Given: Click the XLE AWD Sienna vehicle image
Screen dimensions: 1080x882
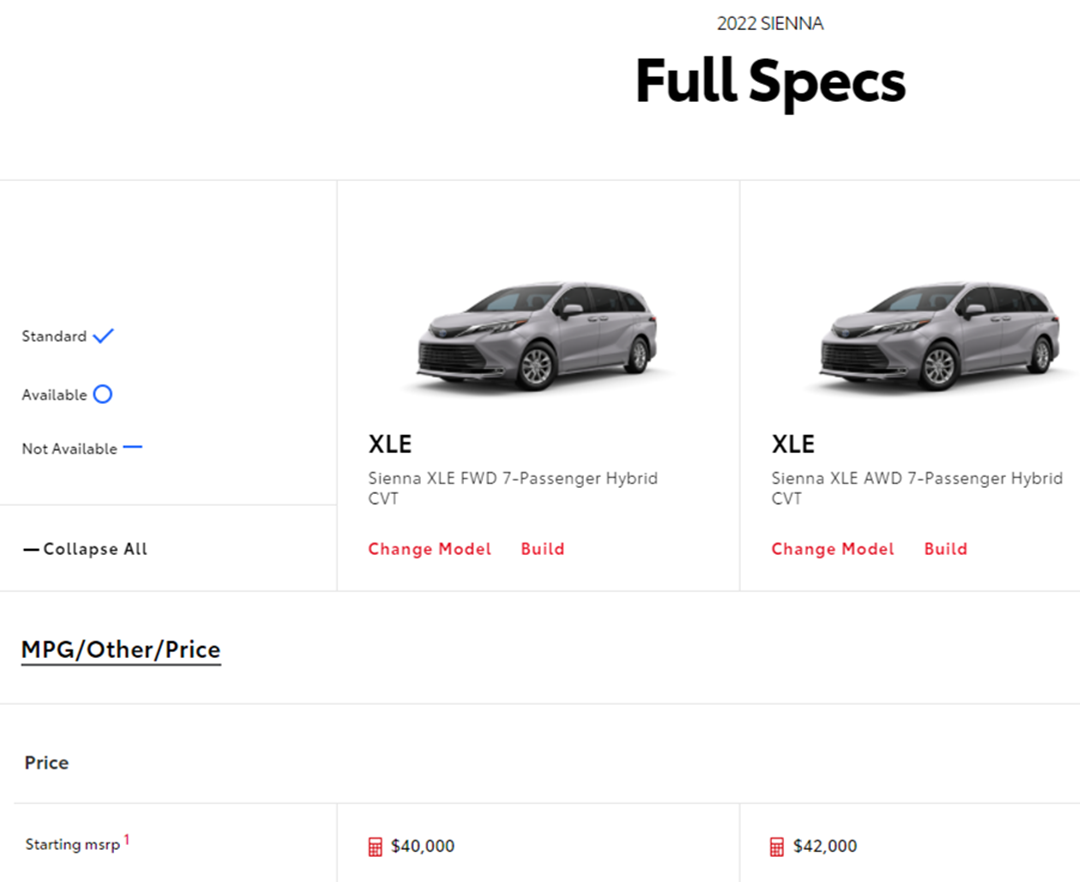Looking at the screenshot, I should (940, 336).
